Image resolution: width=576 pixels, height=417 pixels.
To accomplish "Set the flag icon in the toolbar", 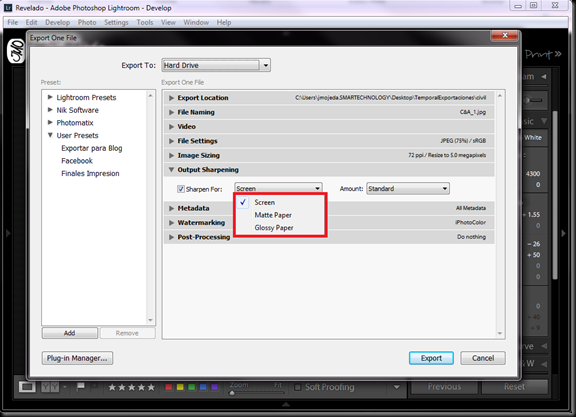I will pyautogui.click(x=81, y=386).
